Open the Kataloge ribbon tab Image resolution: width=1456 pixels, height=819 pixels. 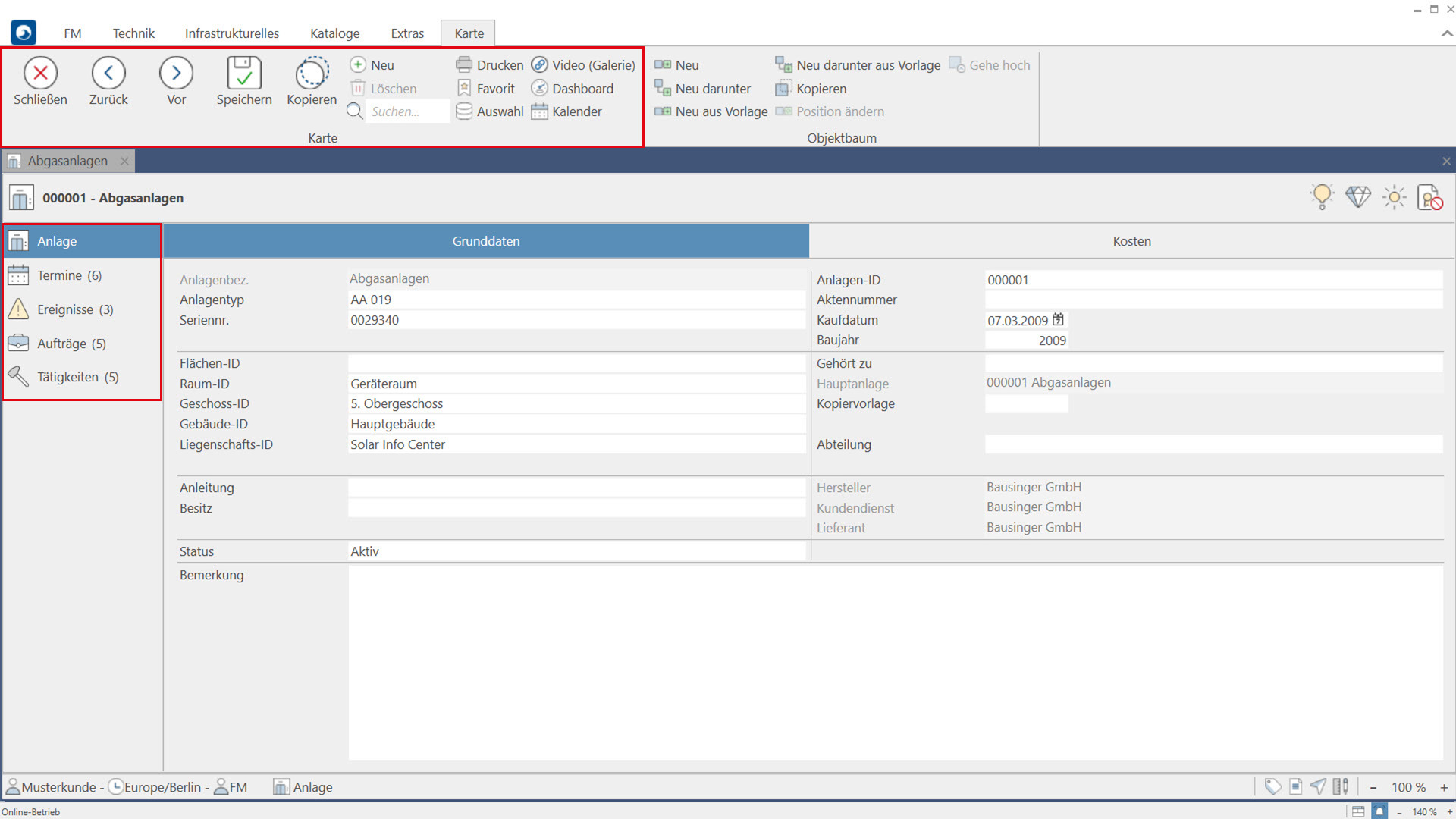click(334, 33)
